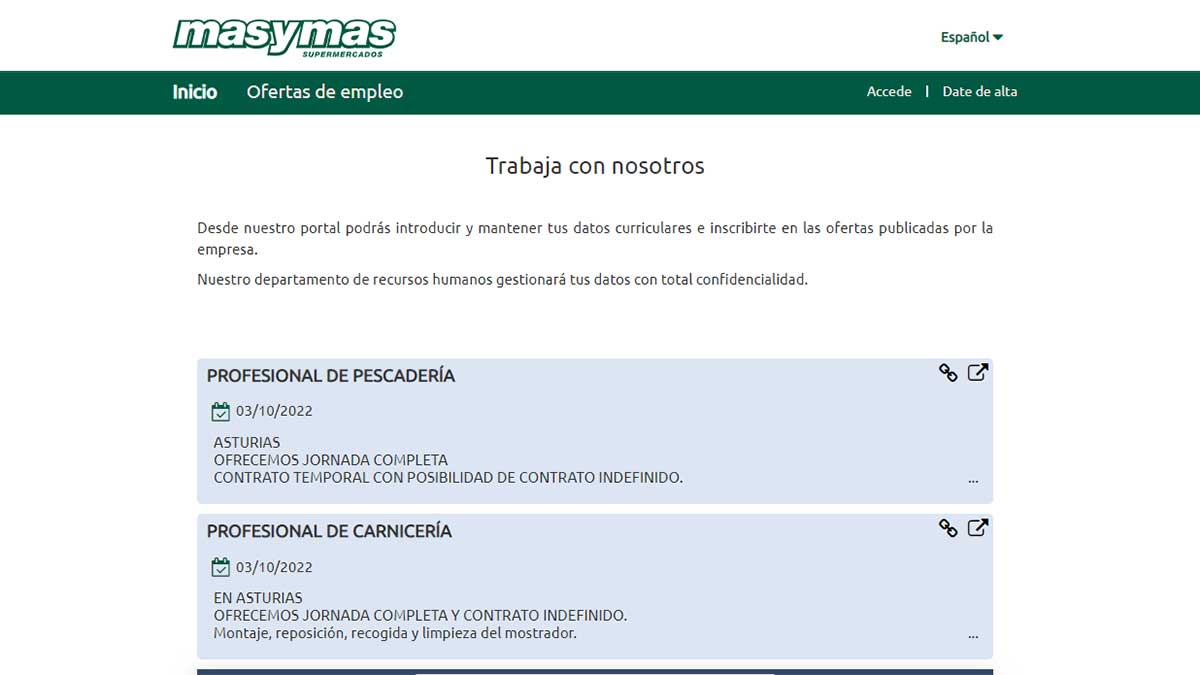Open the Profesional de Pescadería job title
This screenshot has height=675, width=1200.
tap(331, 376)
